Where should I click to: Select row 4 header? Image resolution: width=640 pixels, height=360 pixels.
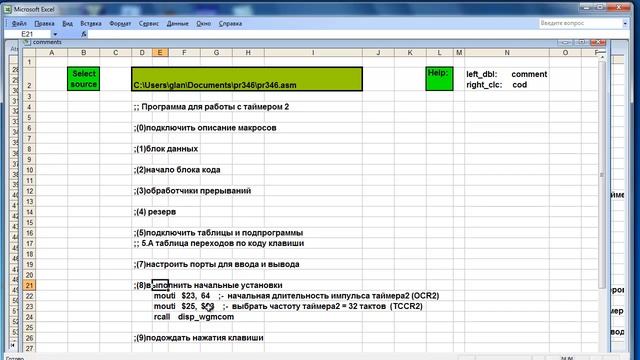click(x=29, y=107)
